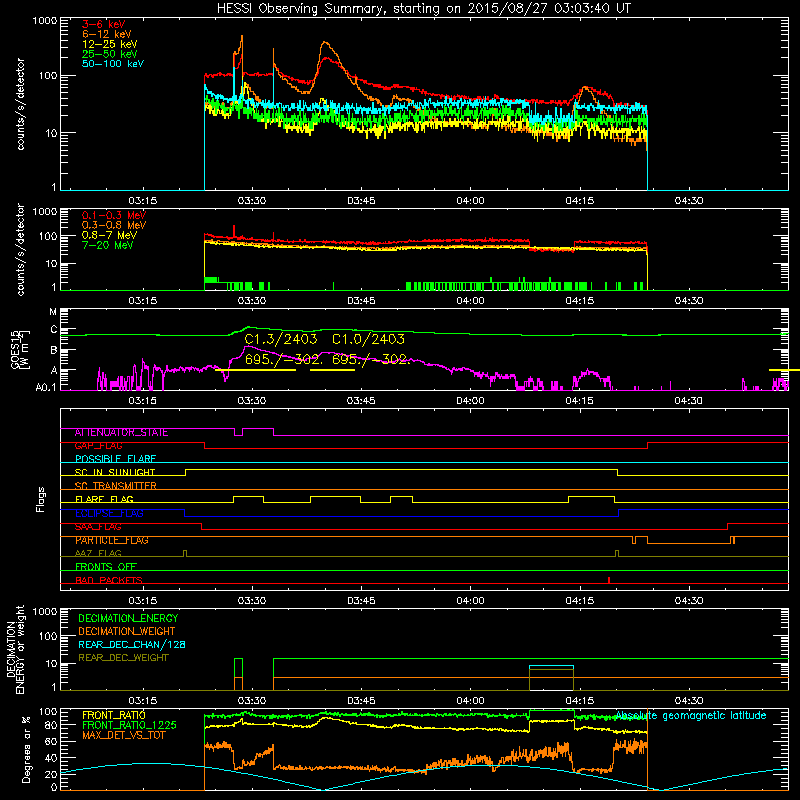The height and width of the screenshot is (800, 800).
Task: Select the ATTENUATOR_STATE flag label
Action: pyautogui.click(x=121, y=433)
